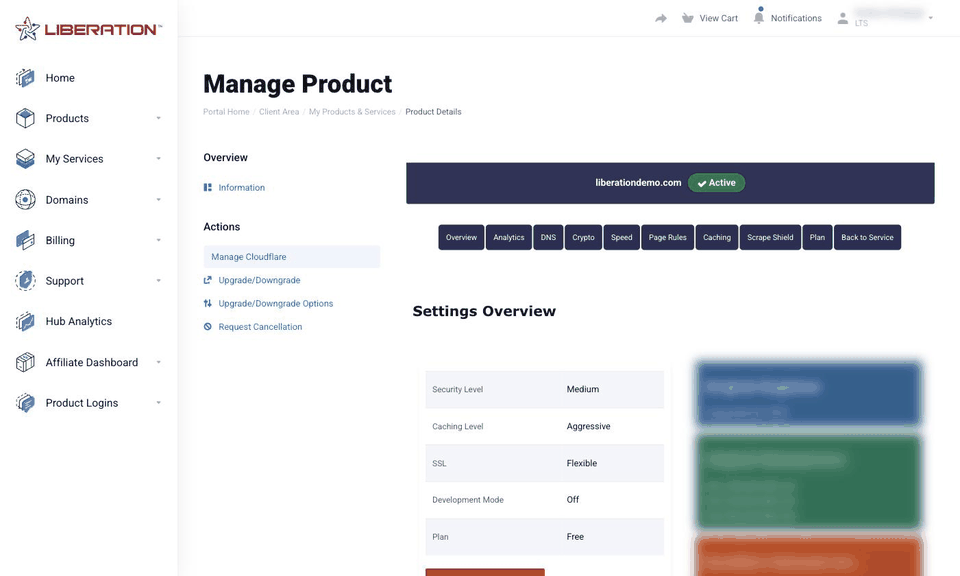Image resolution: width=960 pixels, height=576 pixels.
Task: Click the Information link under Overview
Action: [241, 187]
